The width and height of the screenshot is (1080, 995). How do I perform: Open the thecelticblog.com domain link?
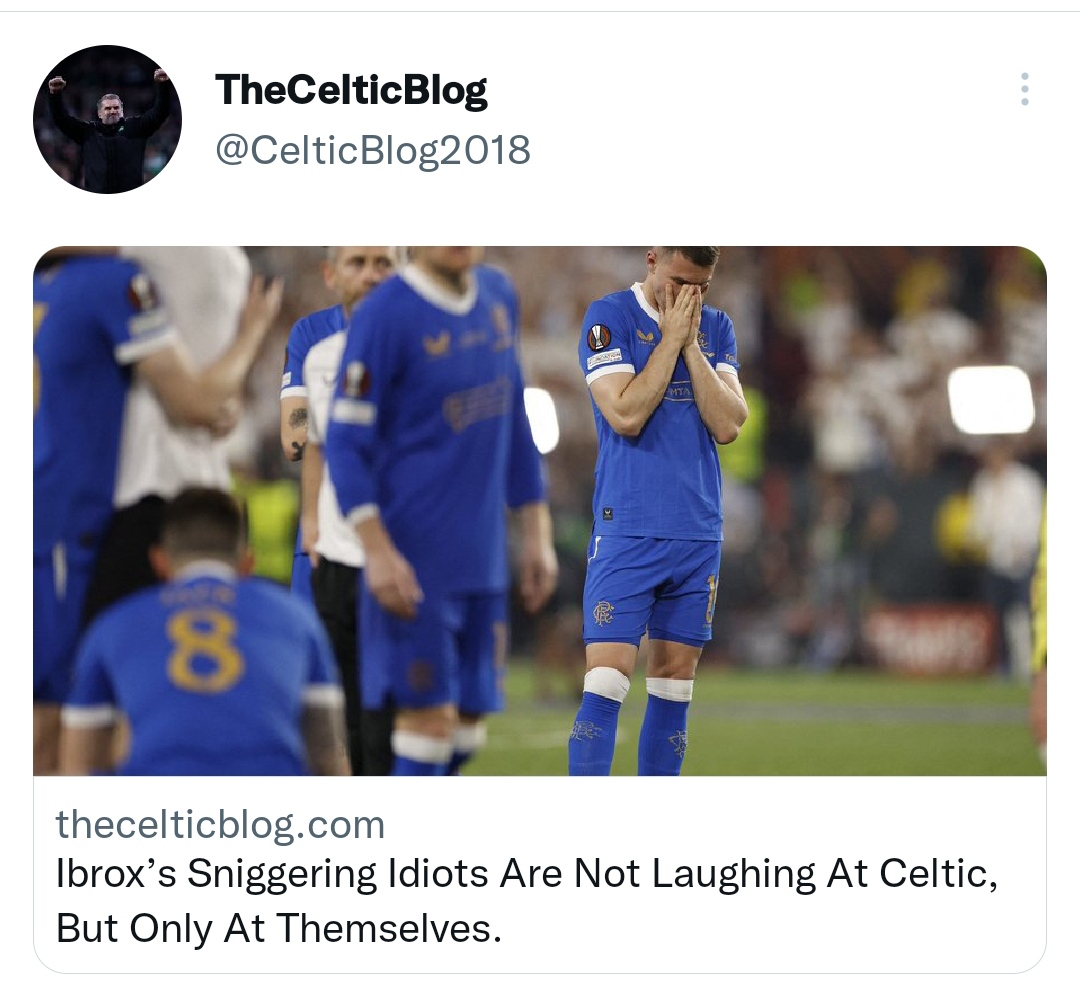pyautogui.click(x=220, y=824)
